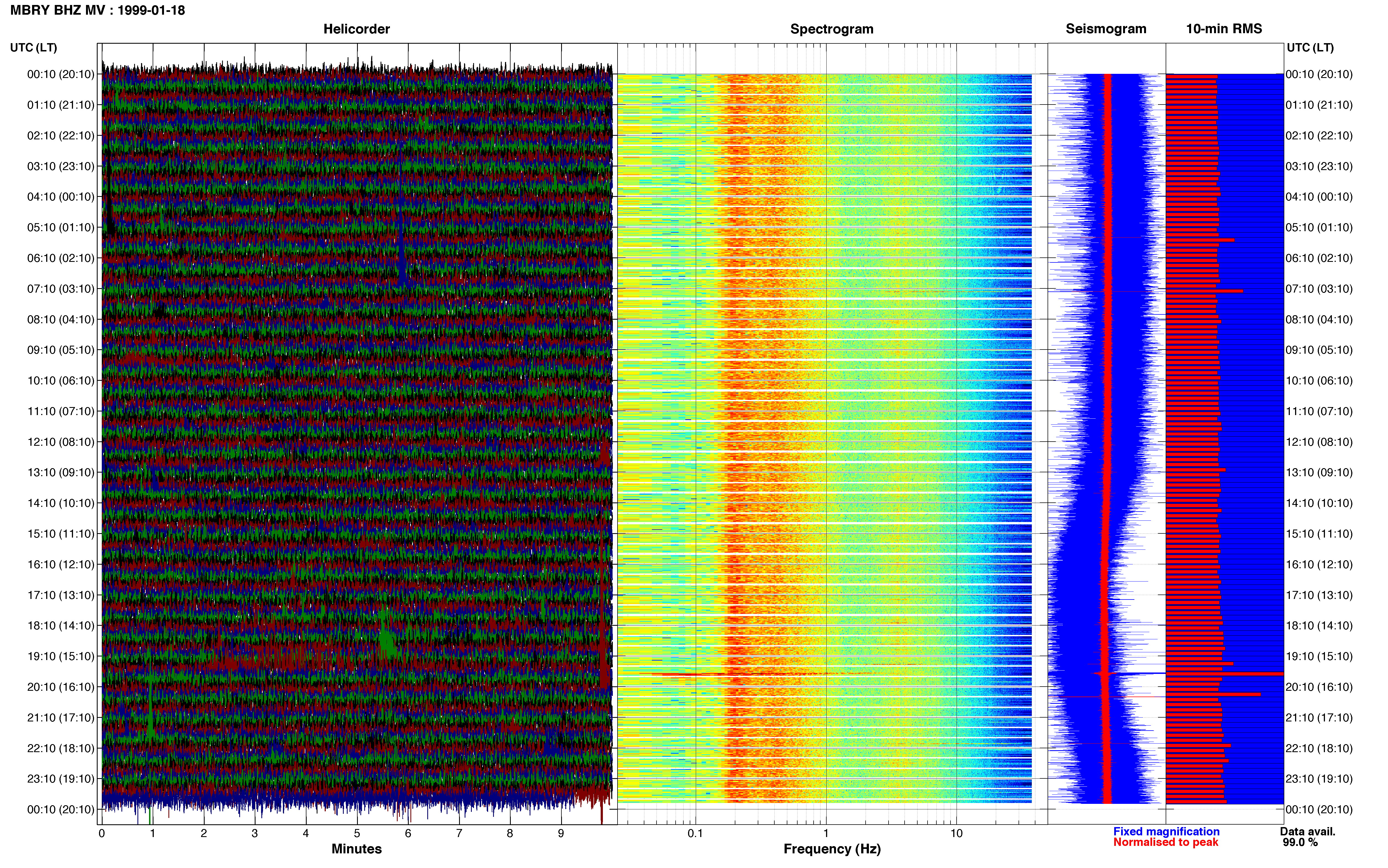Image resolution: width=1388 pixels, height=868 pixels.
Task: Click '19:10 (15:10)' on helicorder left axis
Action: tap(61, 656)
